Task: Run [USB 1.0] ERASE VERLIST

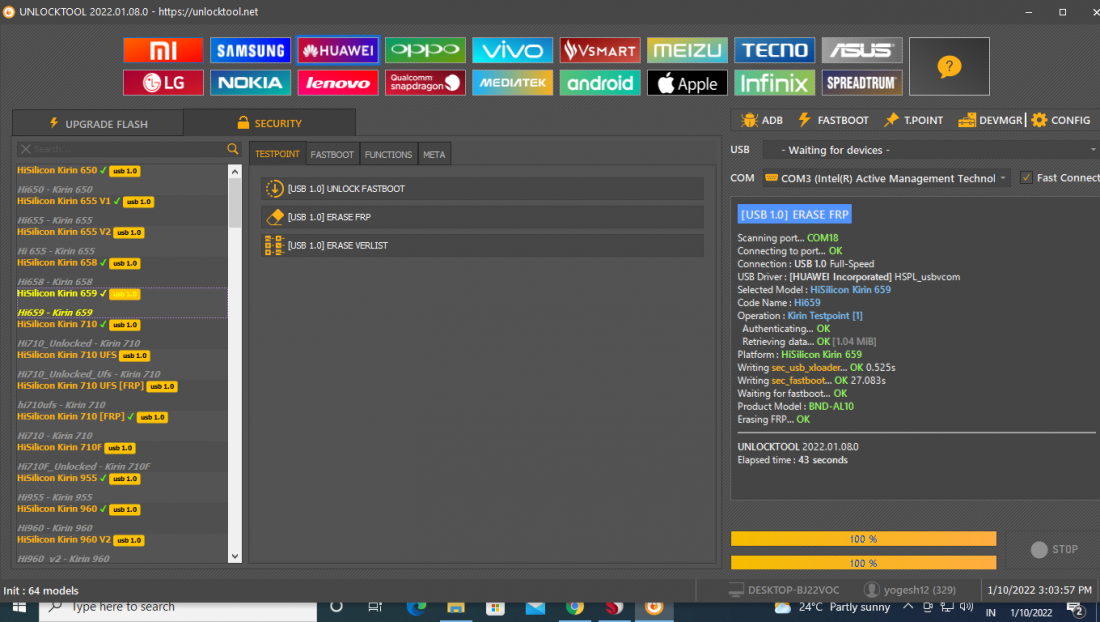Action: tap(483, 245)
